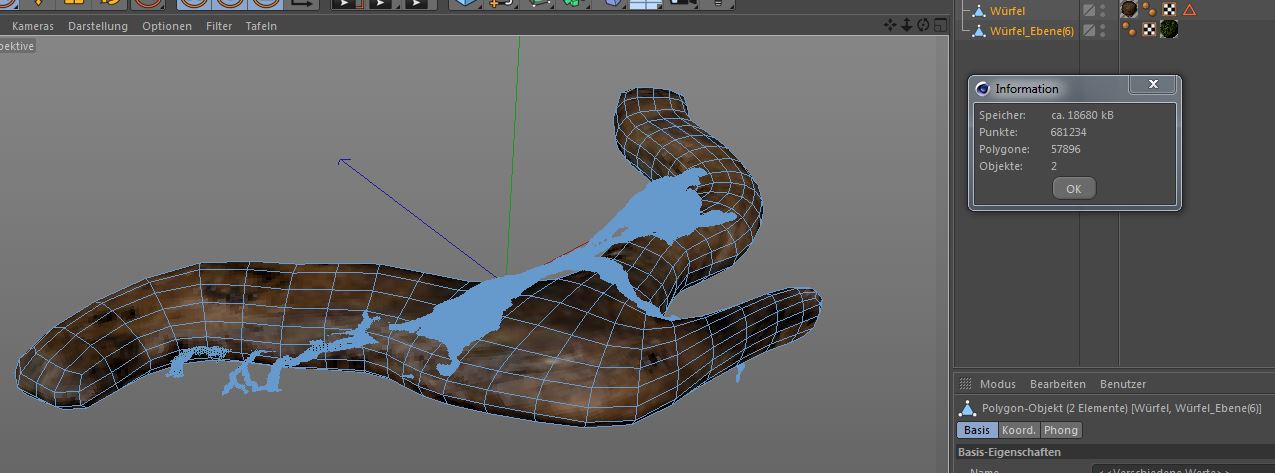Viewport: 1275px width, 473px height.
Task: Switch to the Phong tab
Action: tap(1061, 430)
